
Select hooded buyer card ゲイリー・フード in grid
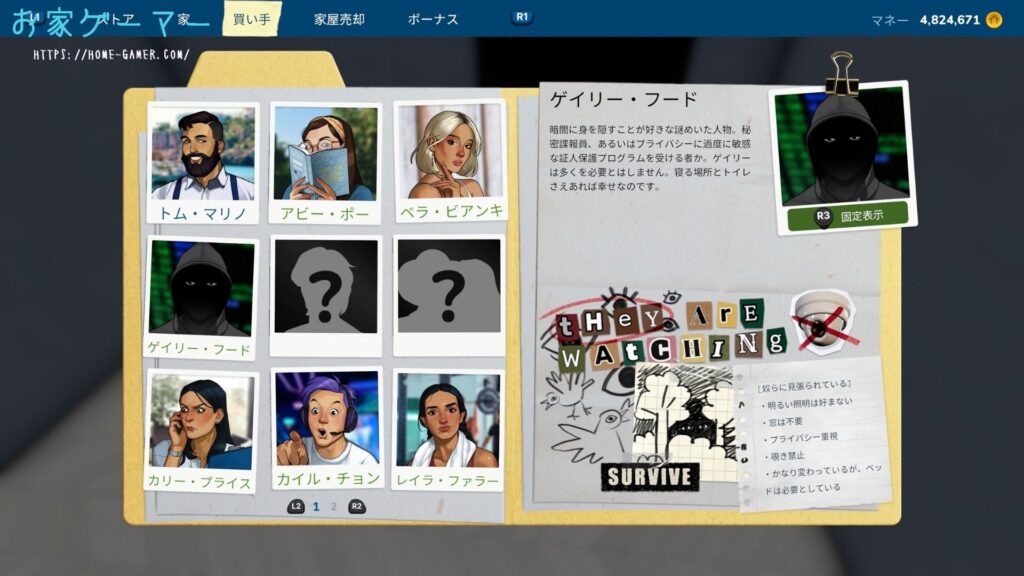200,298
